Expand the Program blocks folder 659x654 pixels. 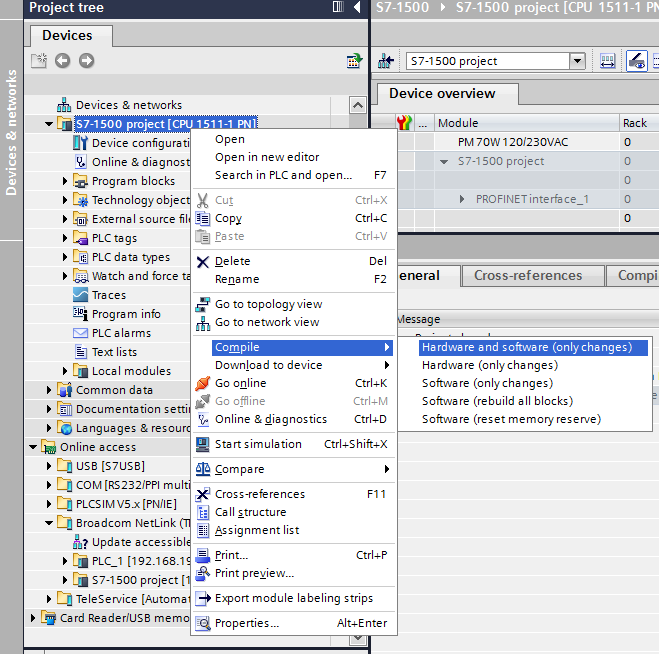click(x=66, y=181)
